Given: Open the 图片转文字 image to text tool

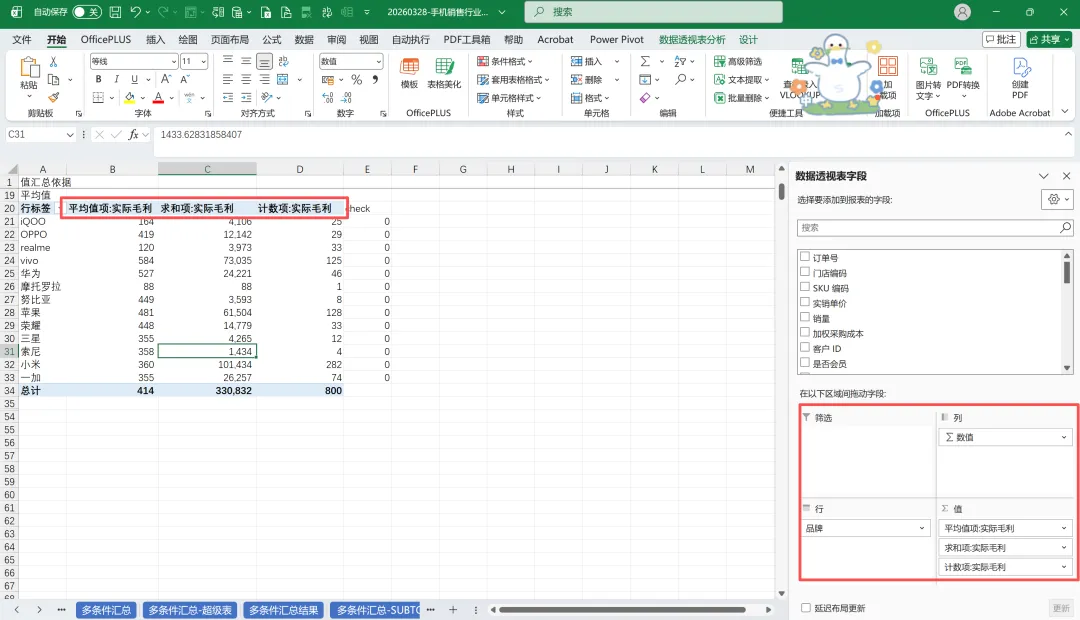Looking at the screenshot, I should pos(928,78).
